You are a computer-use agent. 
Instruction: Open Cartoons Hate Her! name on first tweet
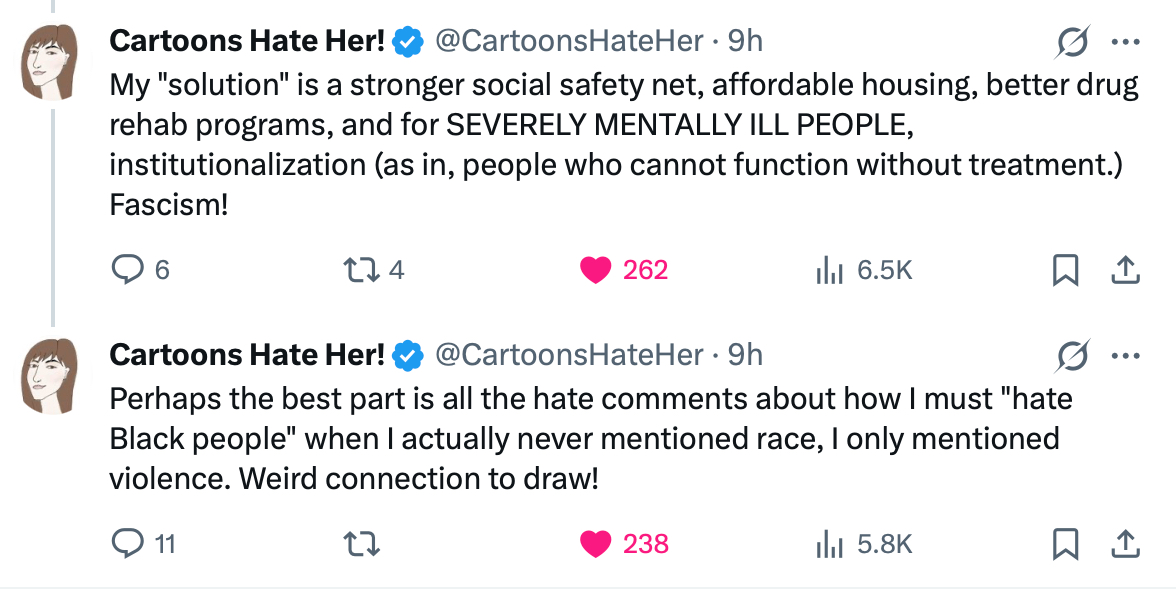coord(247,41)
